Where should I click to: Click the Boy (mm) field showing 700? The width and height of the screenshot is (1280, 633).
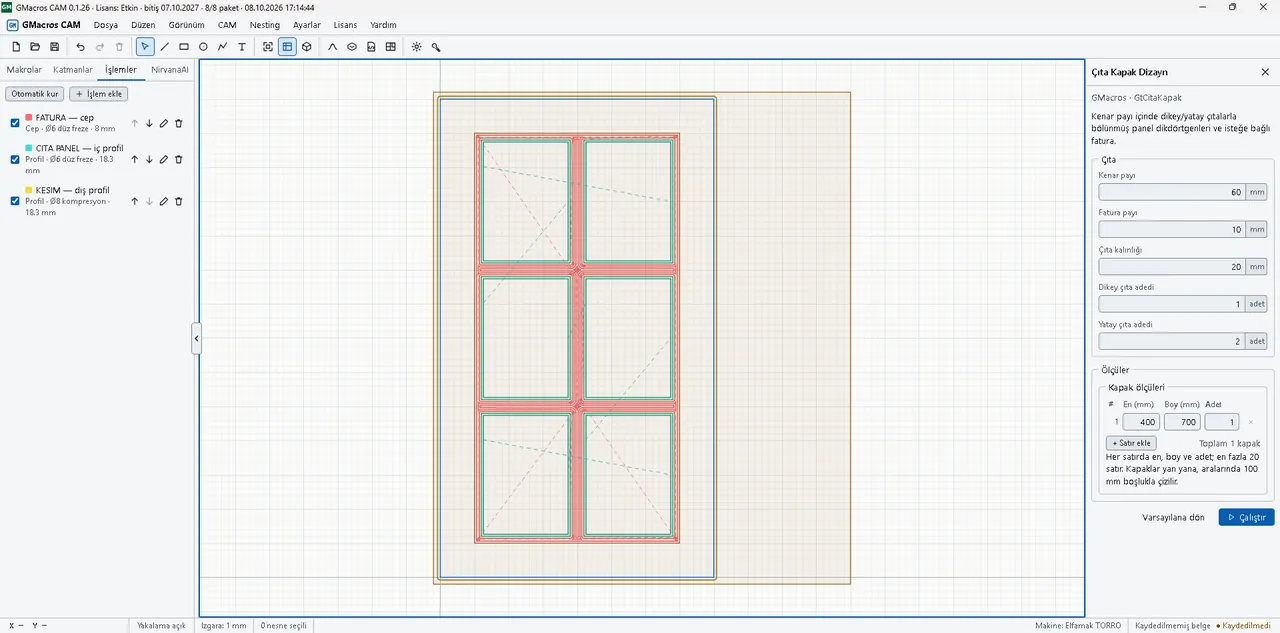coord(1182,422)
